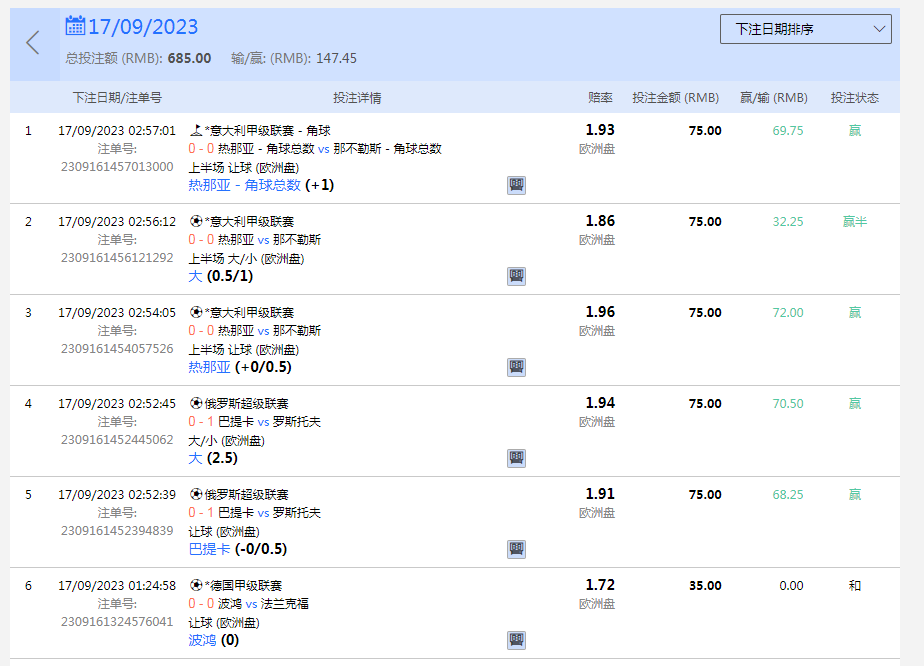
Task: Click the back arrow icon
Action: click(x=33, y=42)
